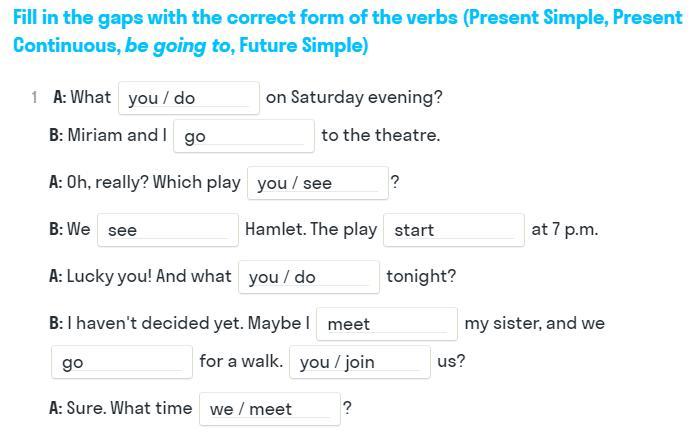The width and height of the screenshot is (695, 433).
Task: Select the 'you / join' answer field
Action: (359, 362)
